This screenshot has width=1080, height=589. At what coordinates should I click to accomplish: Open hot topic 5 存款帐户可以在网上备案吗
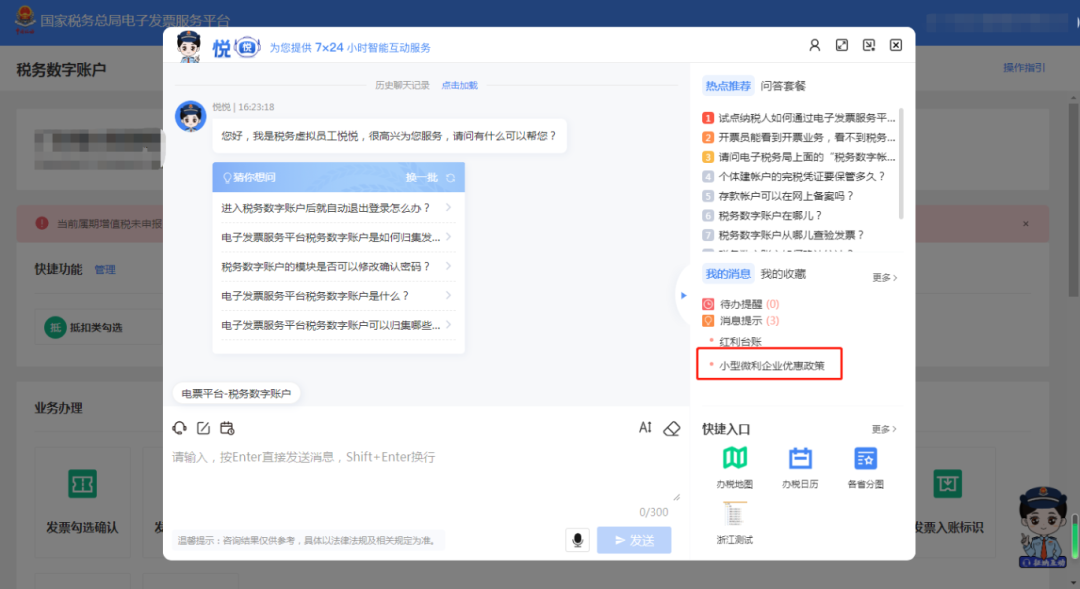[778, 196]
